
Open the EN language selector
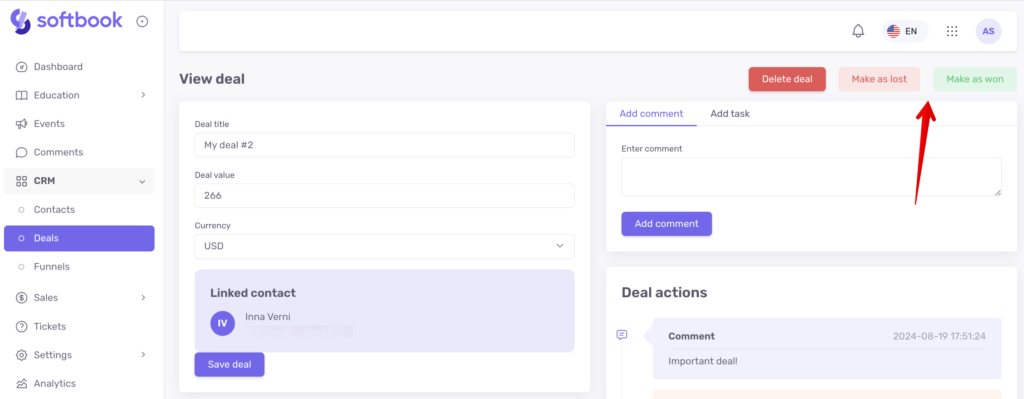click(904, 31)
